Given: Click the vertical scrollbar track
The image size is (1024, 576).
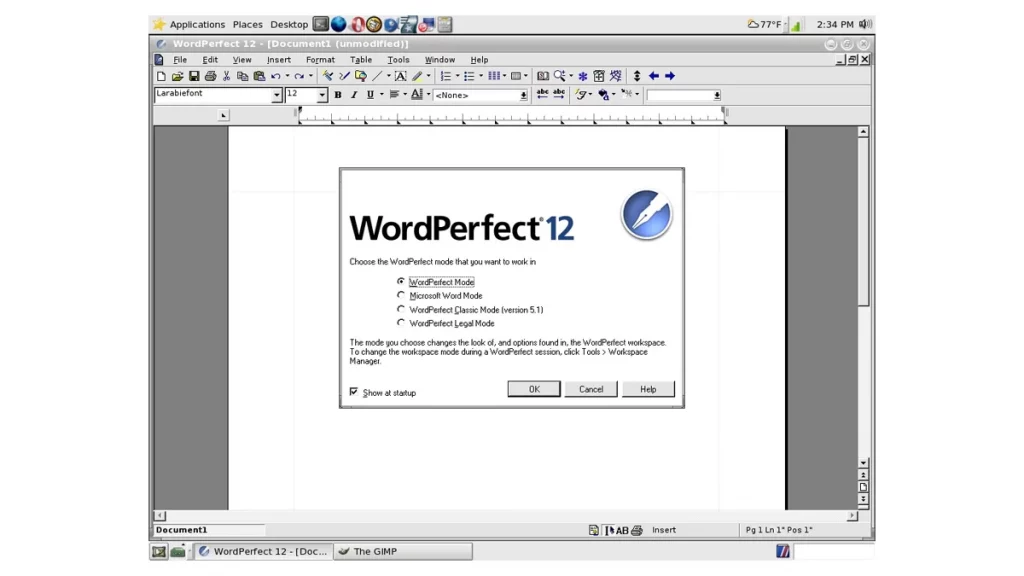Looking at the screenshot, I should pos(863,380).
